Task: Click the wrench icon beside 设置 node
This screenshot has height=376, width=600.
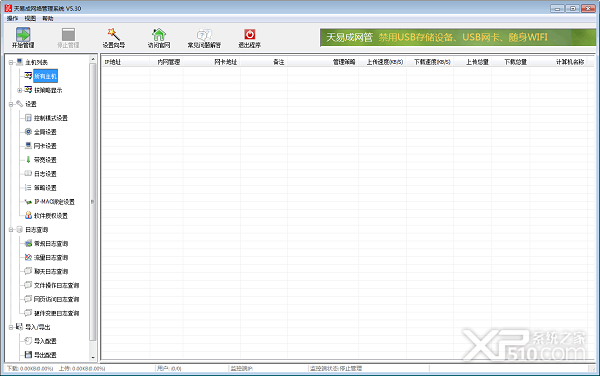Action: 20,104
